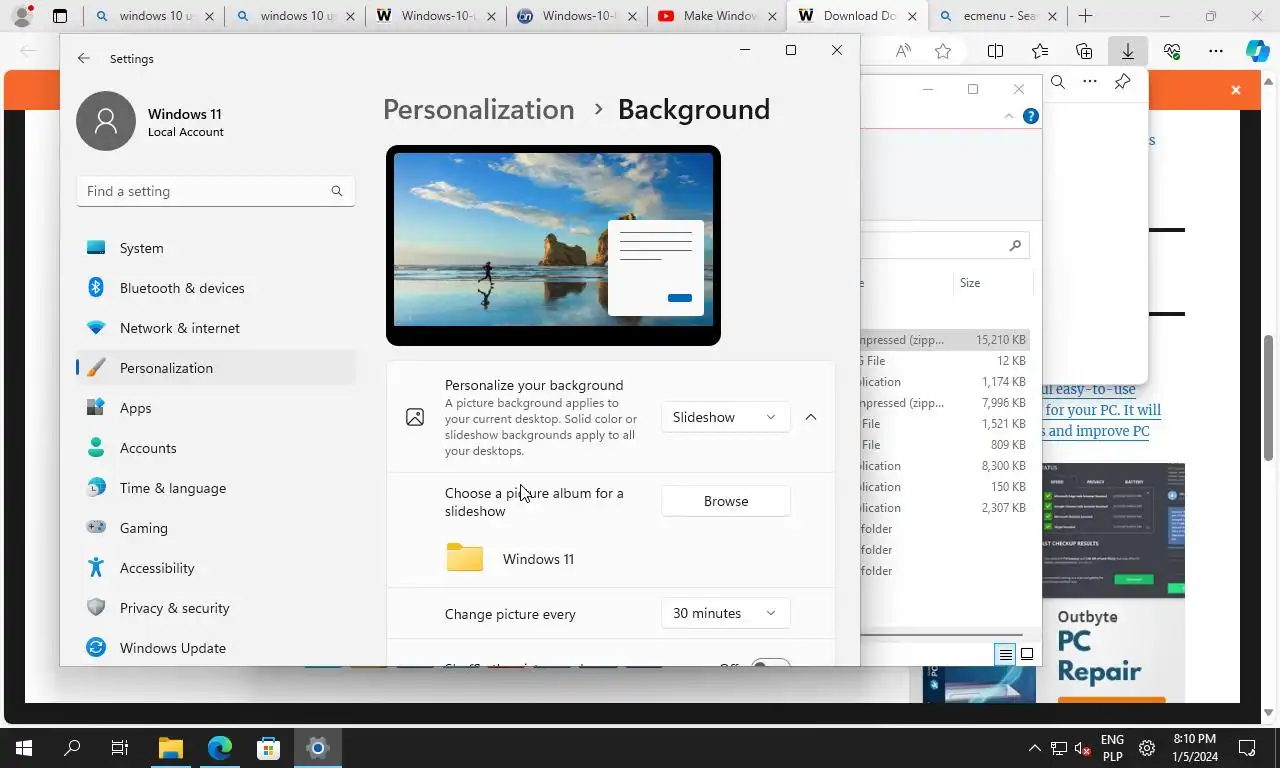
Task: Open Time & language category
Action: point(216,488)
